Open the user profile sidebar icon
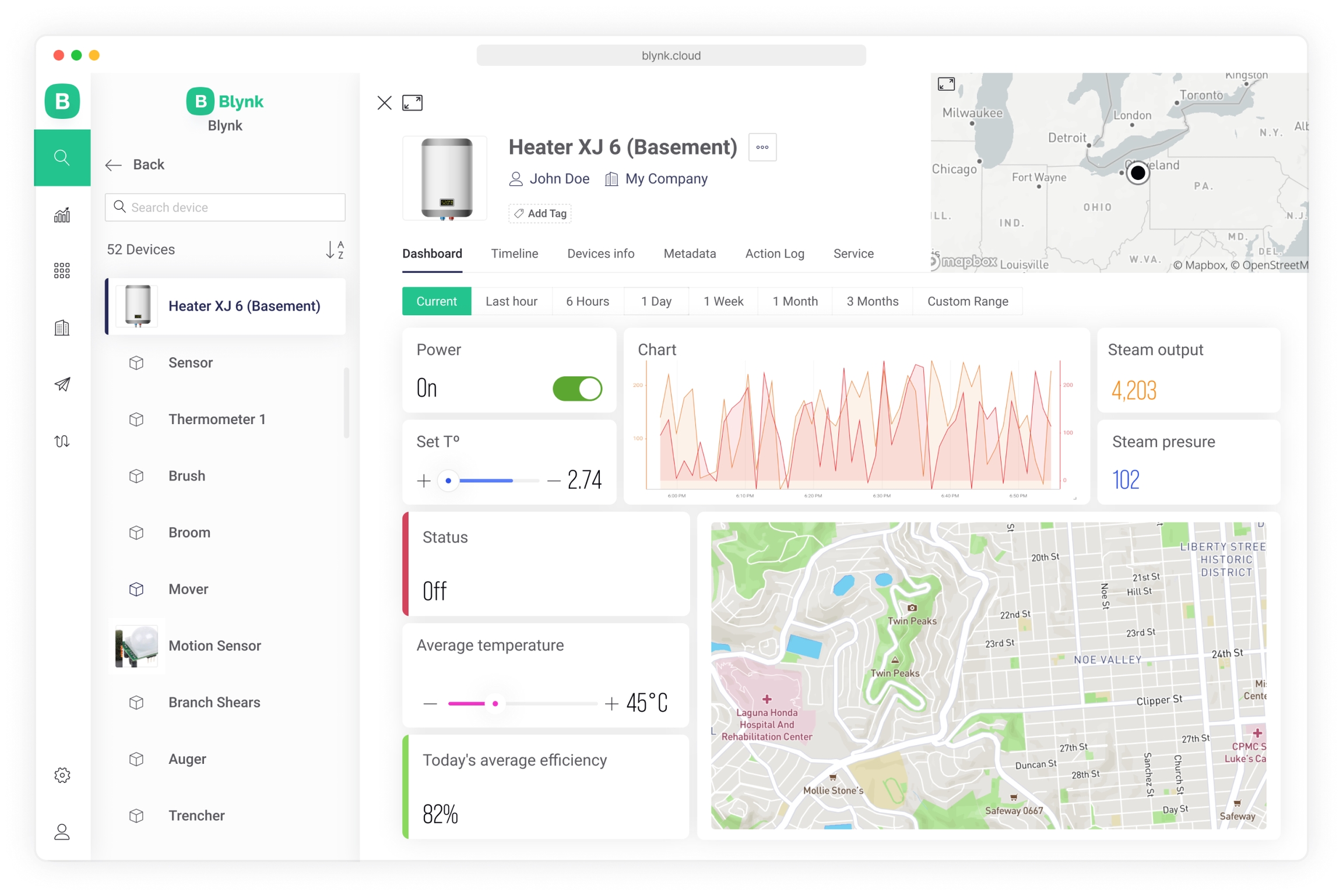Image resolution: width=1343 pixels, height=896 pixels. click(62, 831)
